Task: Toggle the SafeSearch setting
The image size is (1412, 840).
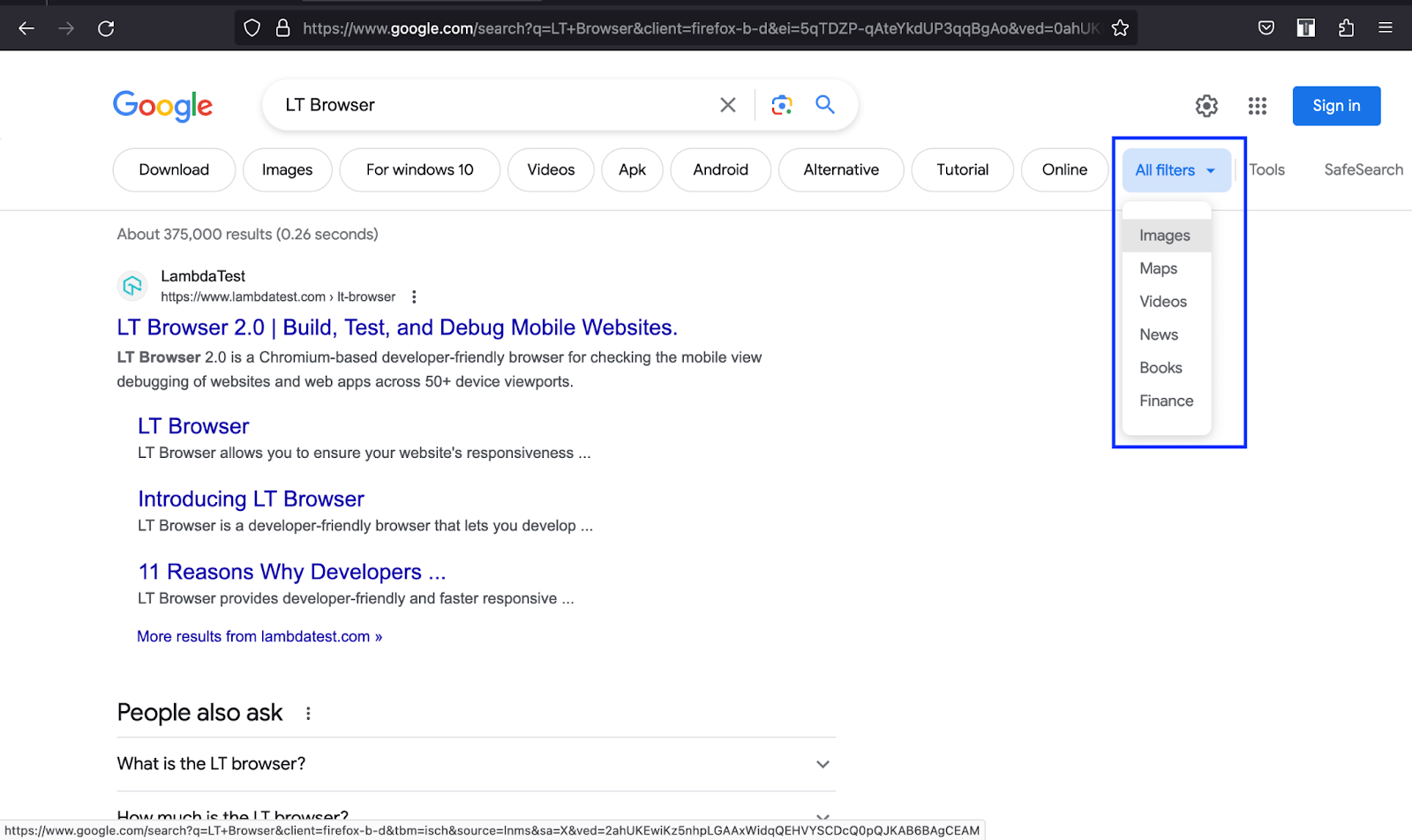Action: [1363, 169]
